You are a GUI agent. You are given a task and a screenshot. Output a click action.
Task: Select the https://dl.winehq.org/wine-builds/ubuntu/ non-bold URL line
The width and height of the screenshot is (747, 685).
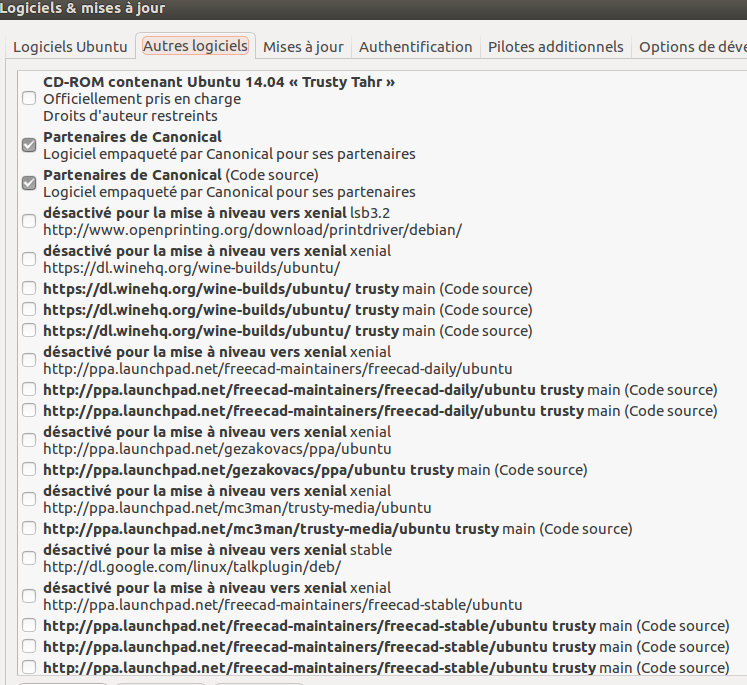pyautogui.click(x=192, y=268)
